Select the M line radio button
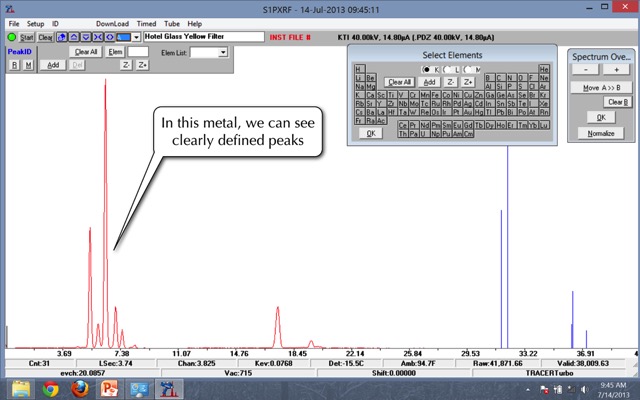This screenshot has width=640, height=400. [x=466, y=68]
